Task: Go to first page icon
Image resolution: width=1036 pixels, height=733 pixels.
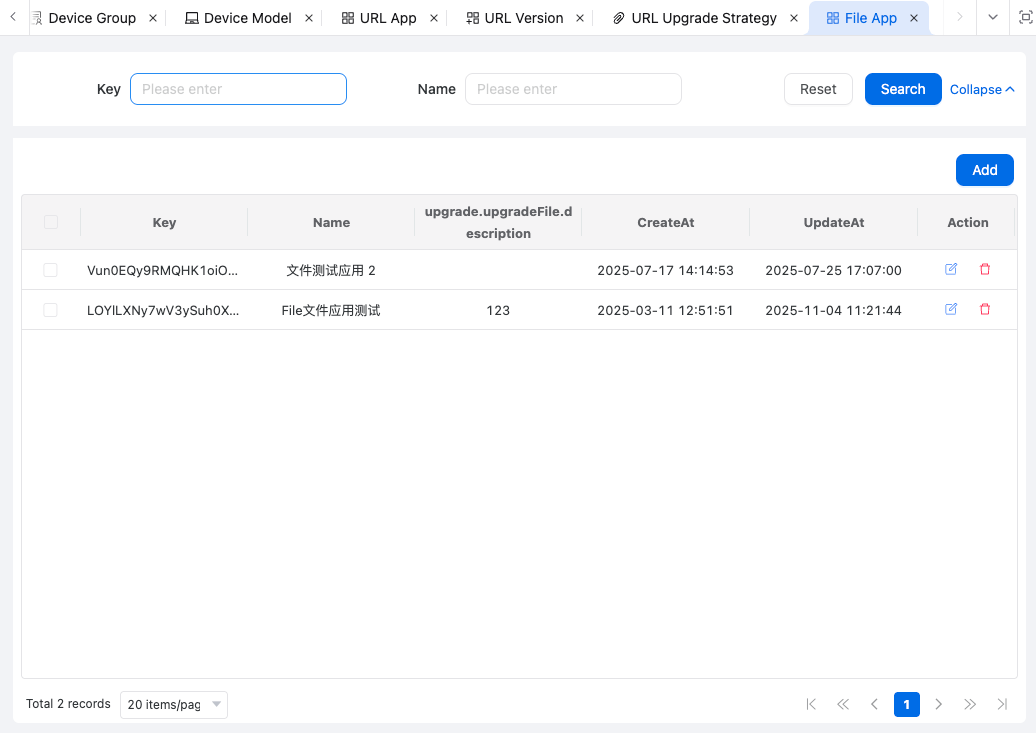Action: click(811, 704)
